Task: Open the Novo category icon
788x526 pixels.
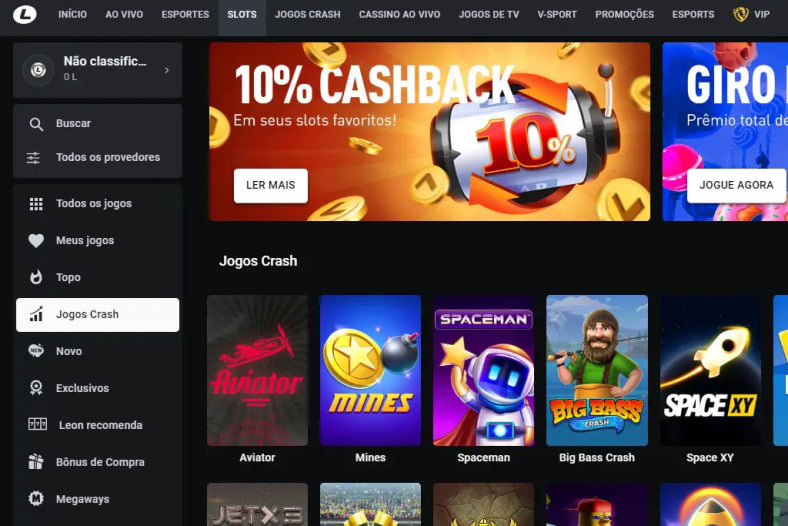Action: tap(36, 351)
